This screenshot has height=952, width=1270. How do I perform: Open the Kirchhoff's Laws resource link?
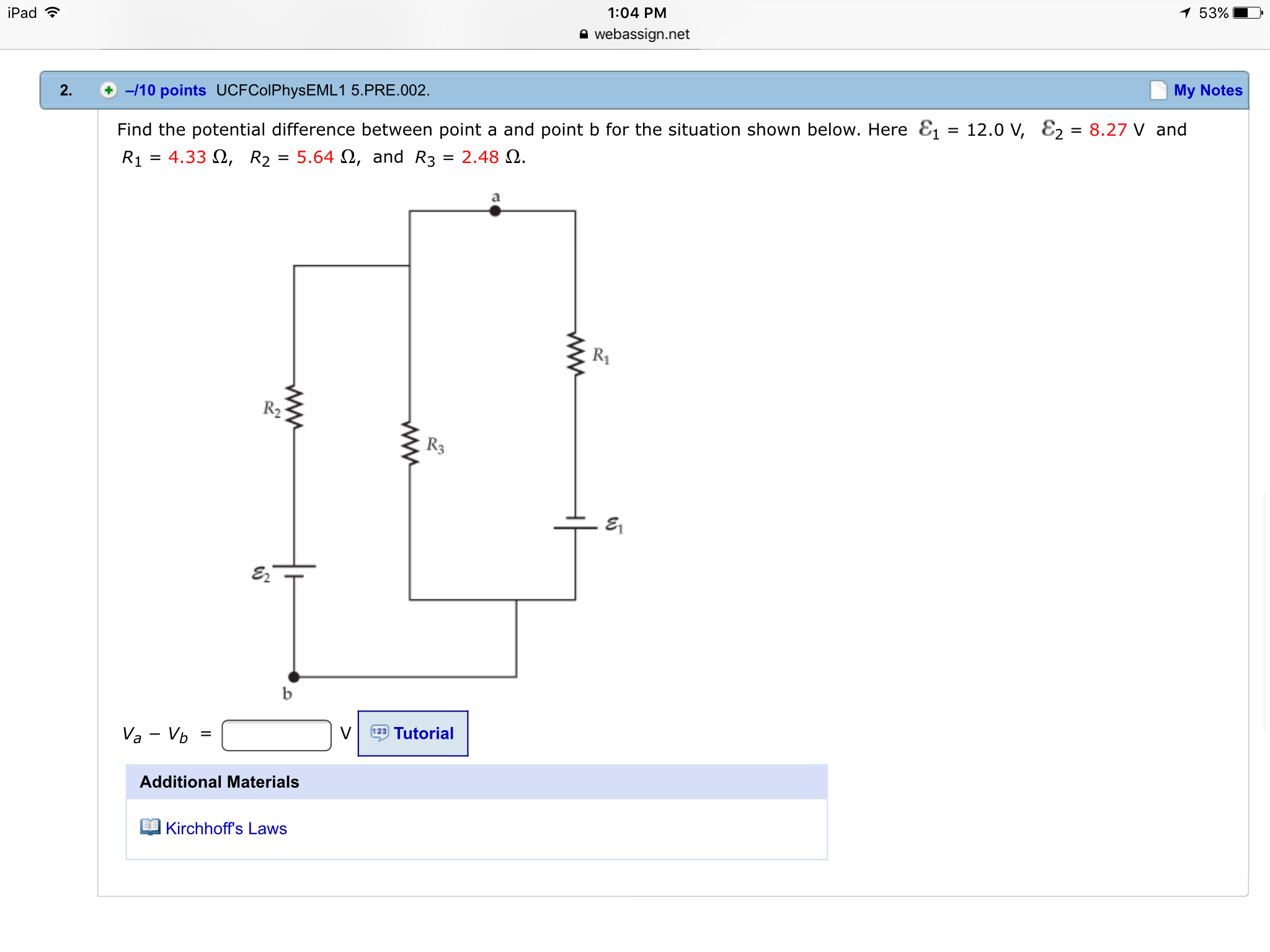[226, 828]
